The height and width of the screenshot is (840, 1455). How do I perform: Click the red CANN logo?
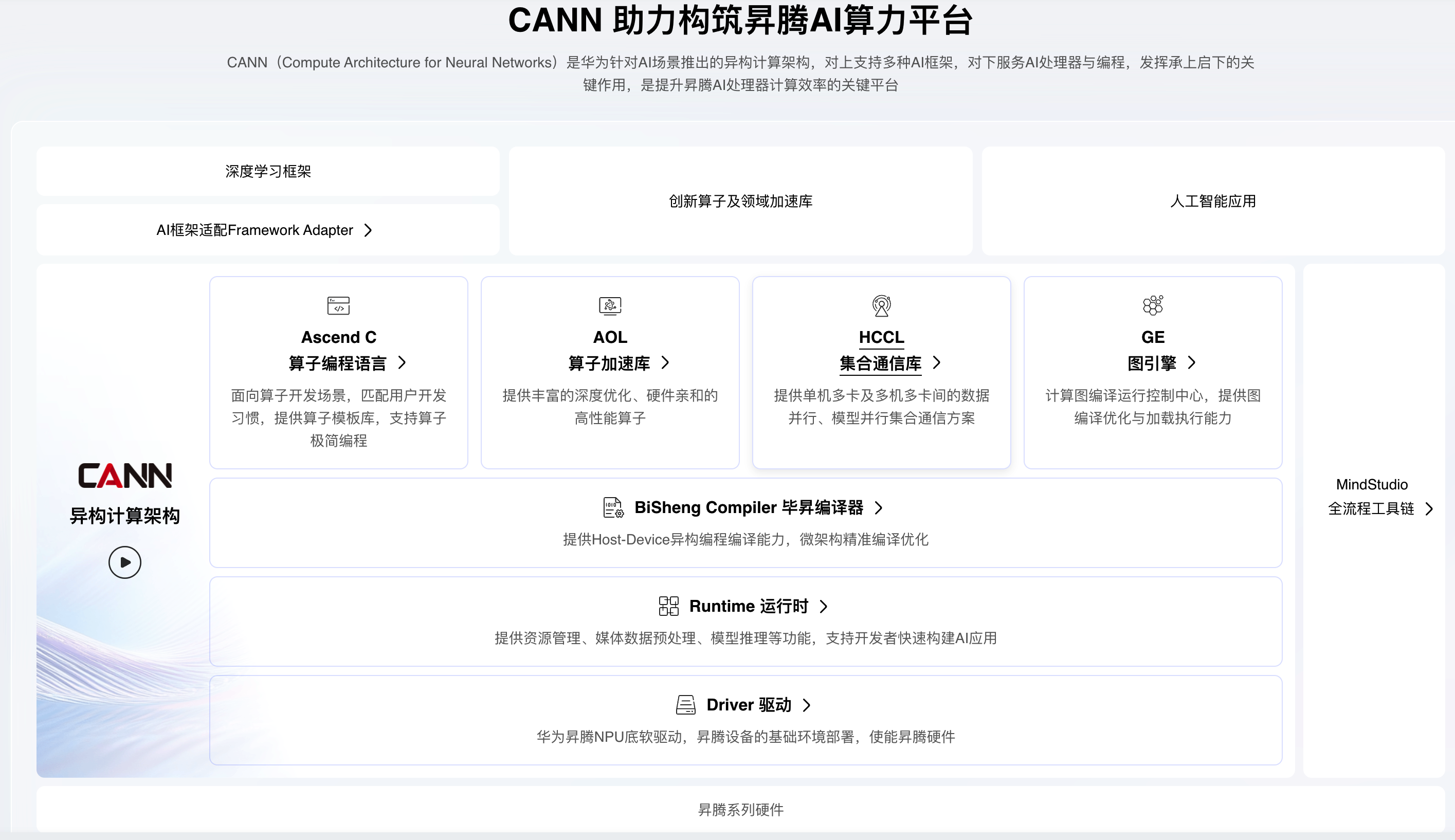pos(124,476)
